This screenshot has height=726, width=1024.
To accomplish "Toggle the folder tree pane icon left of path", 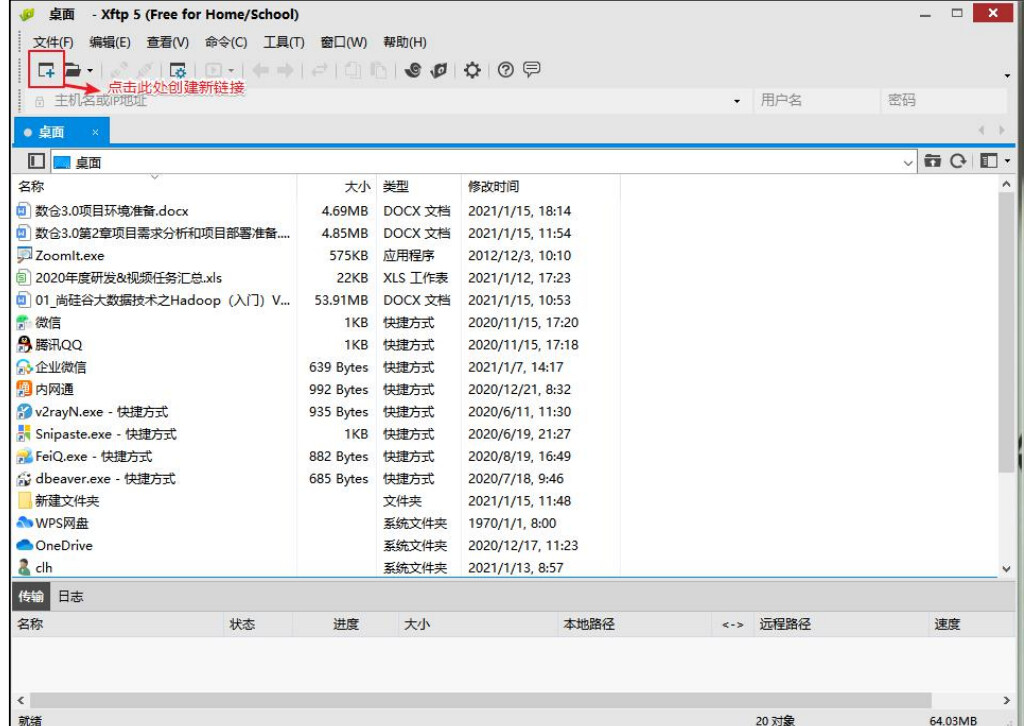I will point(37,161).
